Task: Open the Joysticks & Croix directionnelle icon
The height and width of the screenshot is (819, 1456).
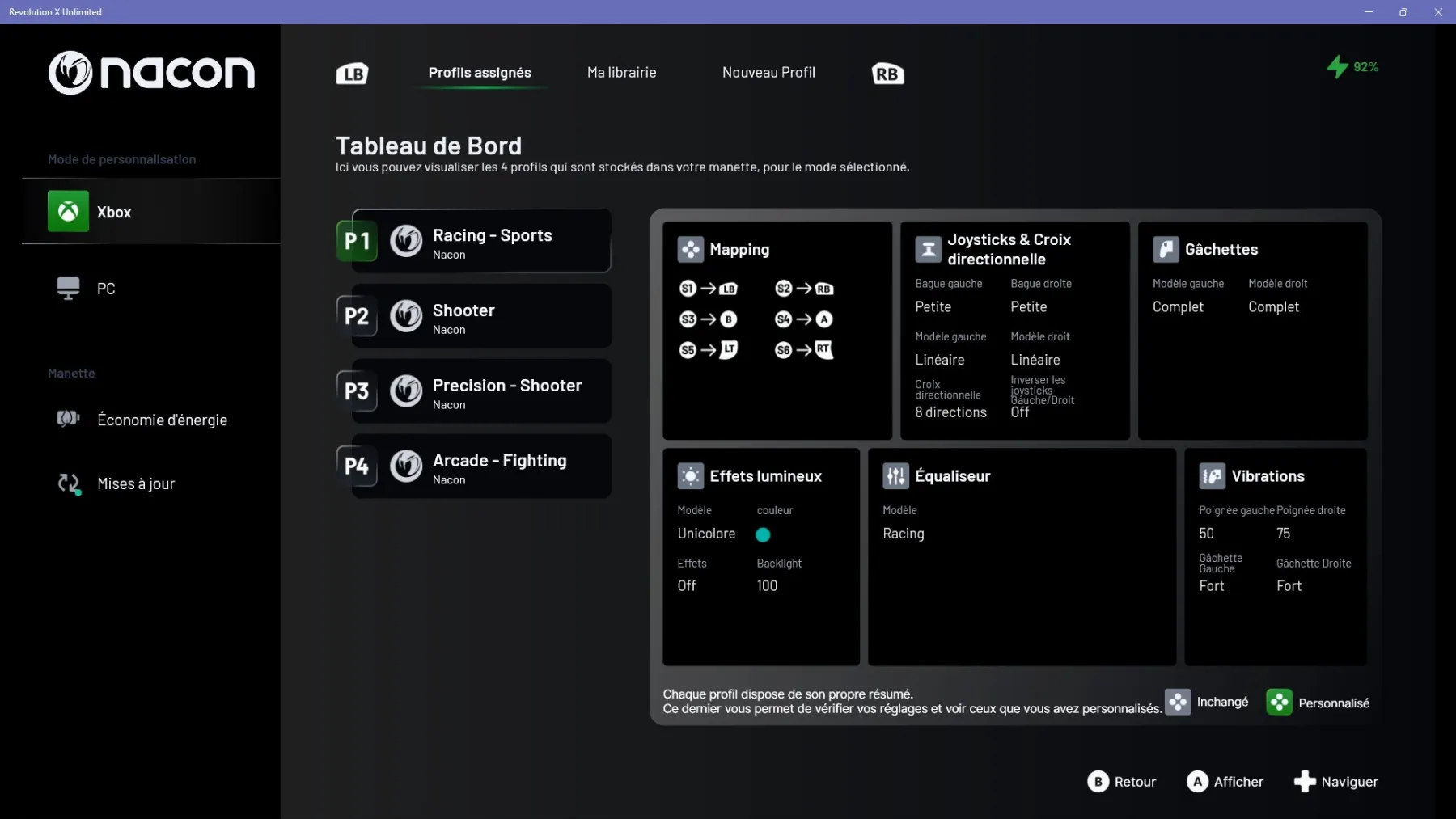Action: click(x=928, y=250)
